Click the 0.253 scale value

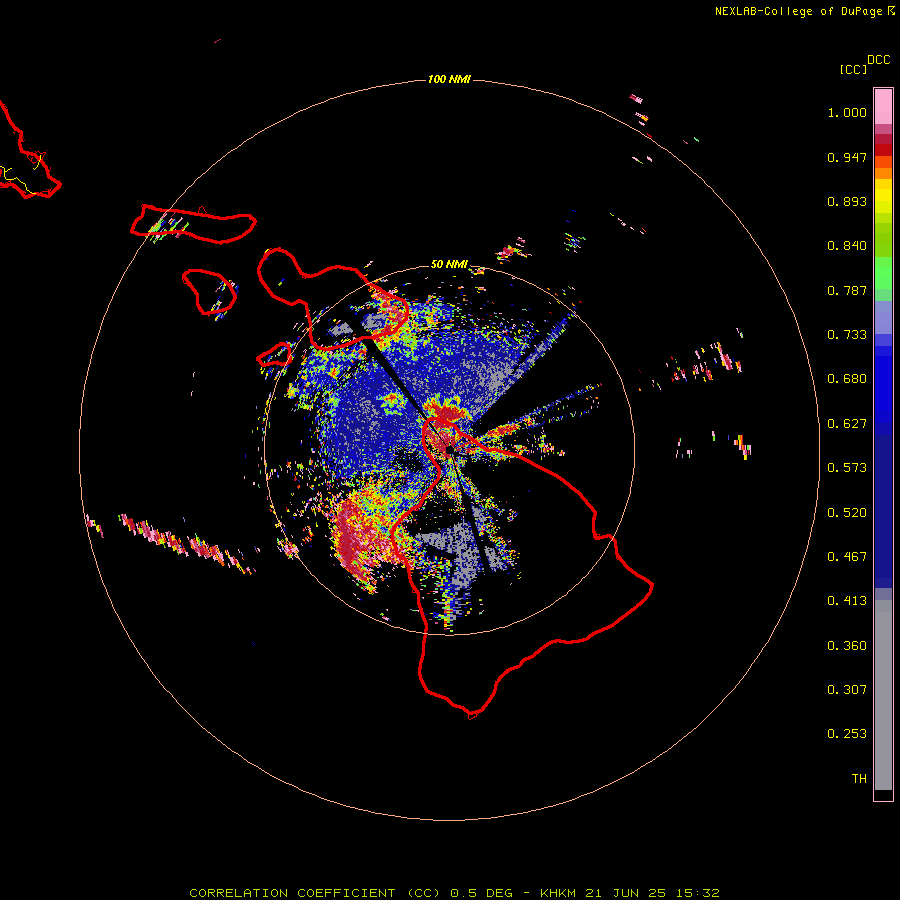pyautogui.click(x=847, y=734)
